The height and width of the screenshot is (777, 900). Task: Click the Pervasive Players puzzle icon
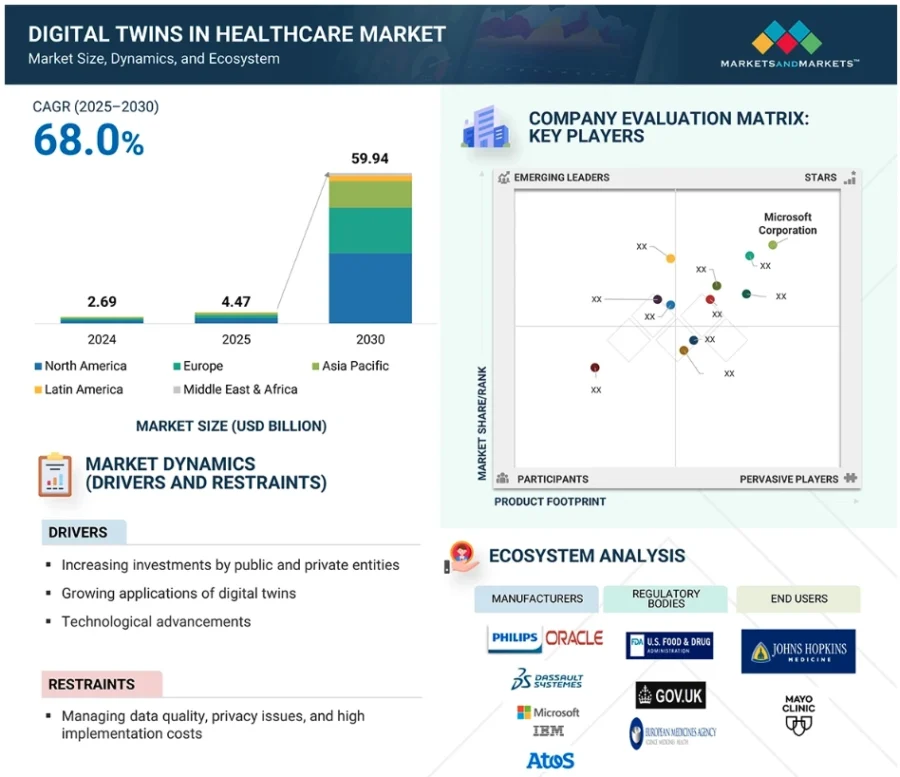click(851, 478)
